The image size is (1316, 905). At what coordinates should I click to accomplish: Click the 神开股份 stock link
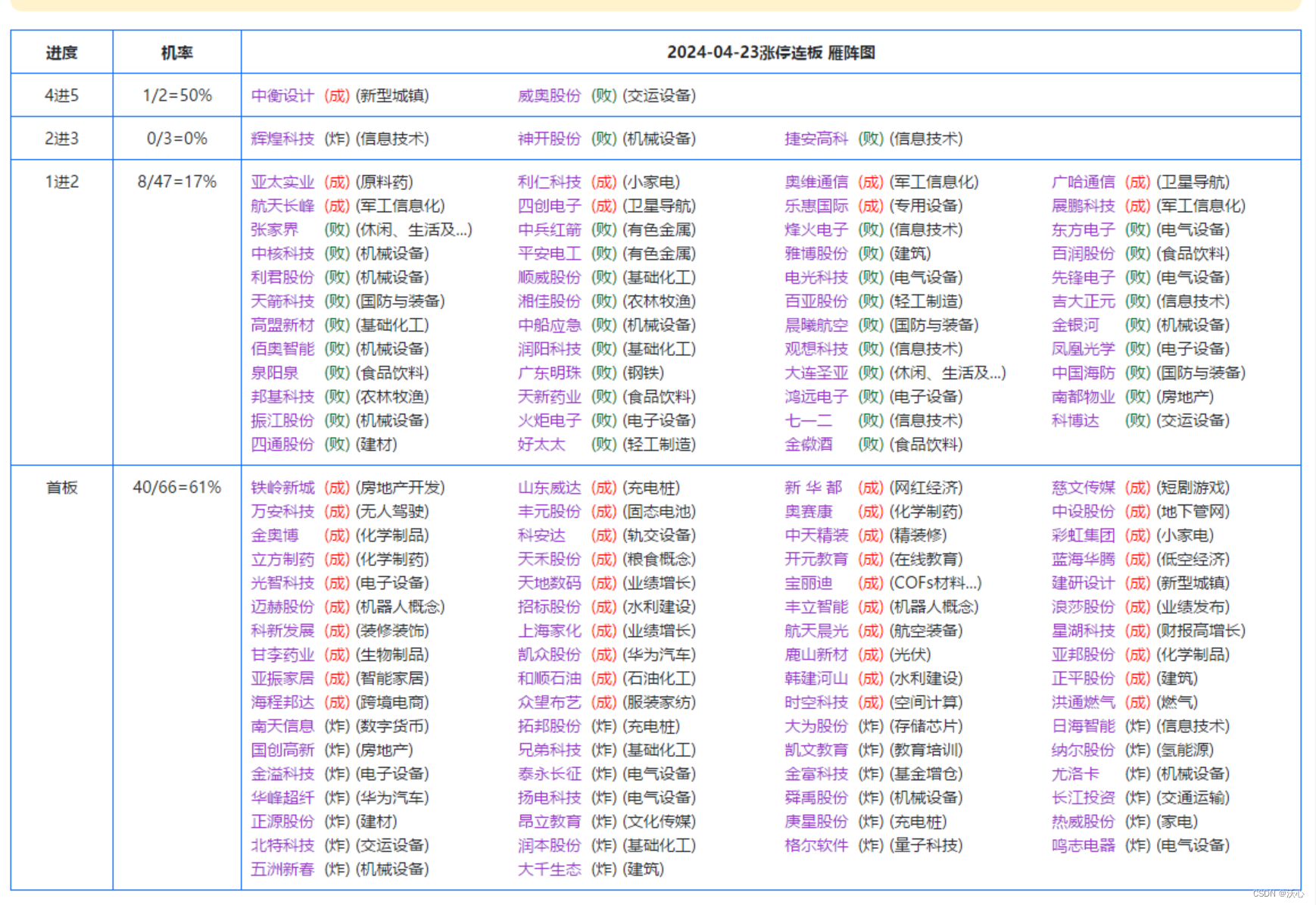549,139
